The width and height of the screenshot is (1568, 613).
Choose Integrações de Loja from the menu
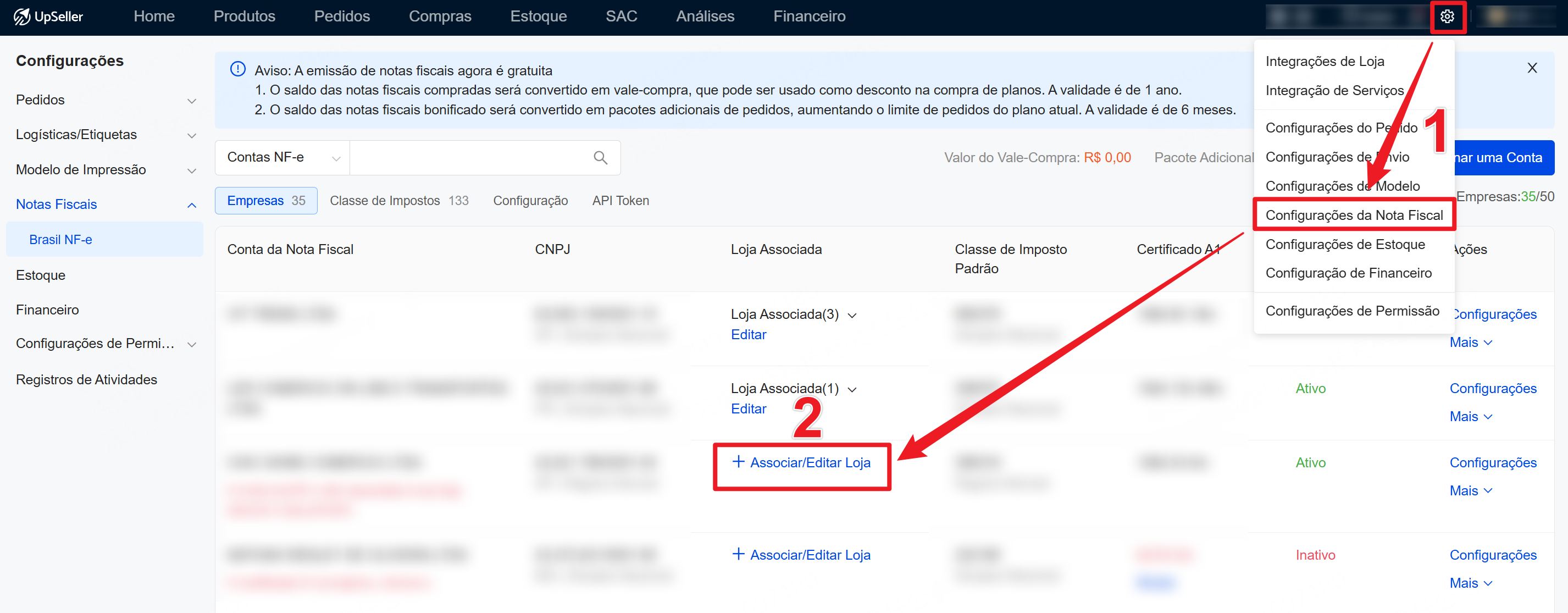coord(1325,62)
